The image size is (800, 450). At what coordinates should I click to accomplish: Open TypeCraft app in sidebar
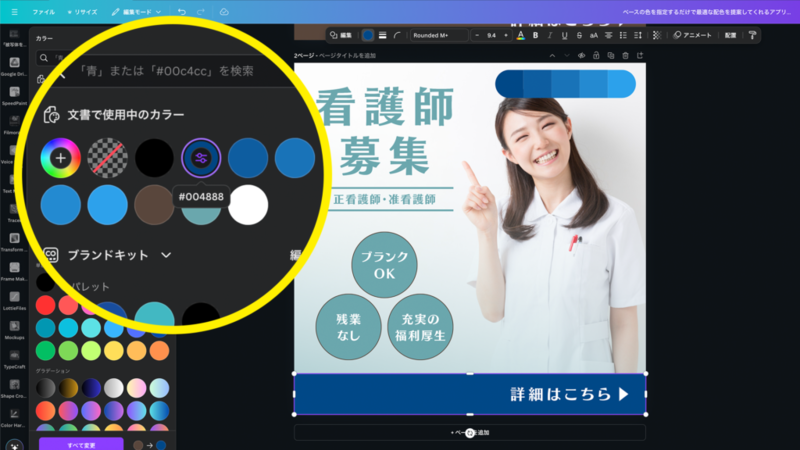coord(14,359)
